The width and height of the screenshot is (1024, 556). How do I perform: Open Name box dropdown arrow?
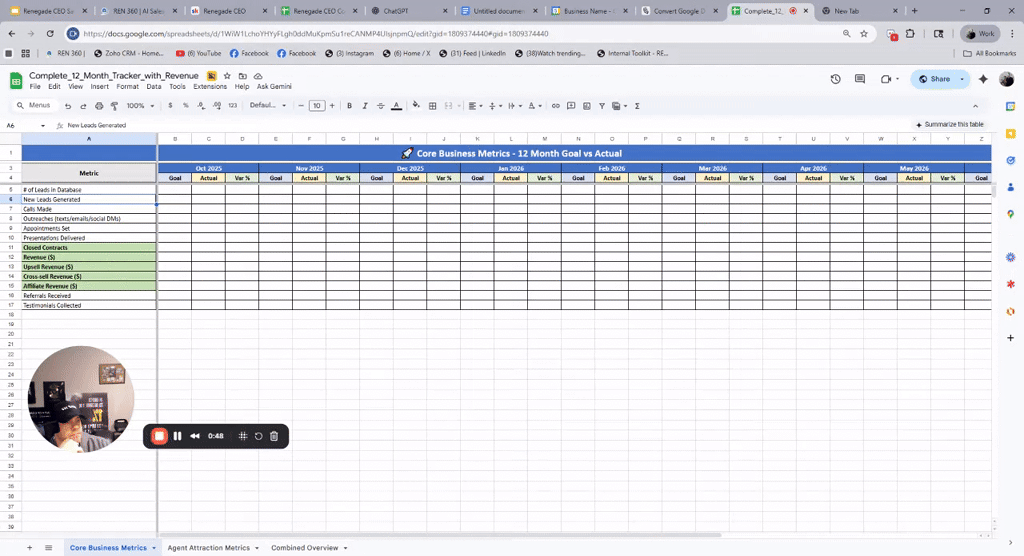(42, 125)
